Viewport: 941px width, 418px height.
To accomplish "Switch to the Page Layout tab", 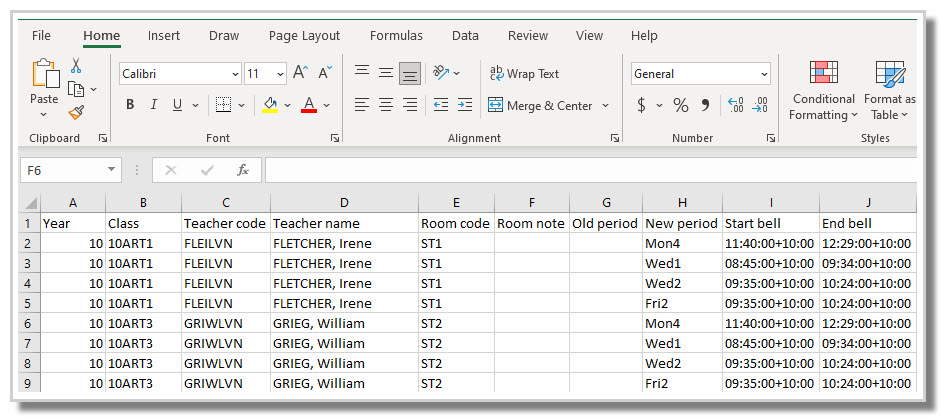I will tap(304, 36).
